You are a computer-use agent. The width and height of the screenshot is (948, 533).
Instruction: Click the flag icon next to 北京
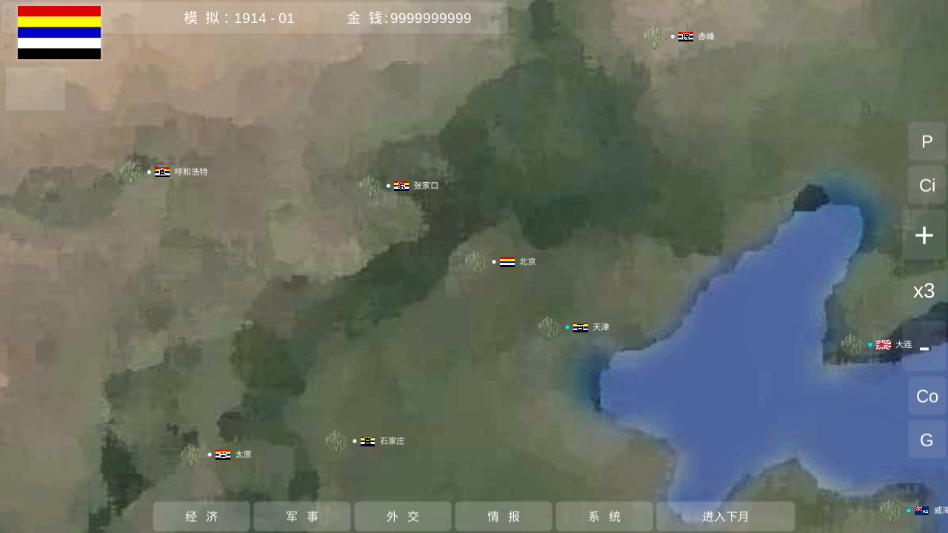(x=507, y=262)
